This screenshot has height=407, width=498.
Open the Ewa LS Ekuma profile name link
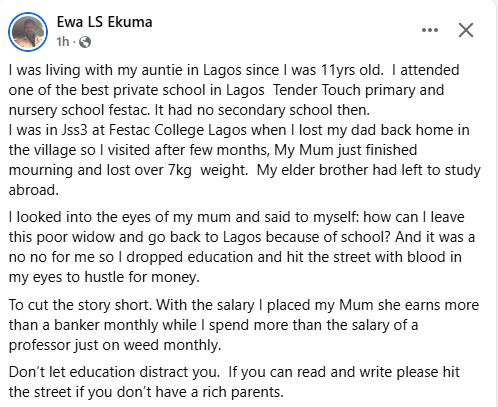[105, 22]
